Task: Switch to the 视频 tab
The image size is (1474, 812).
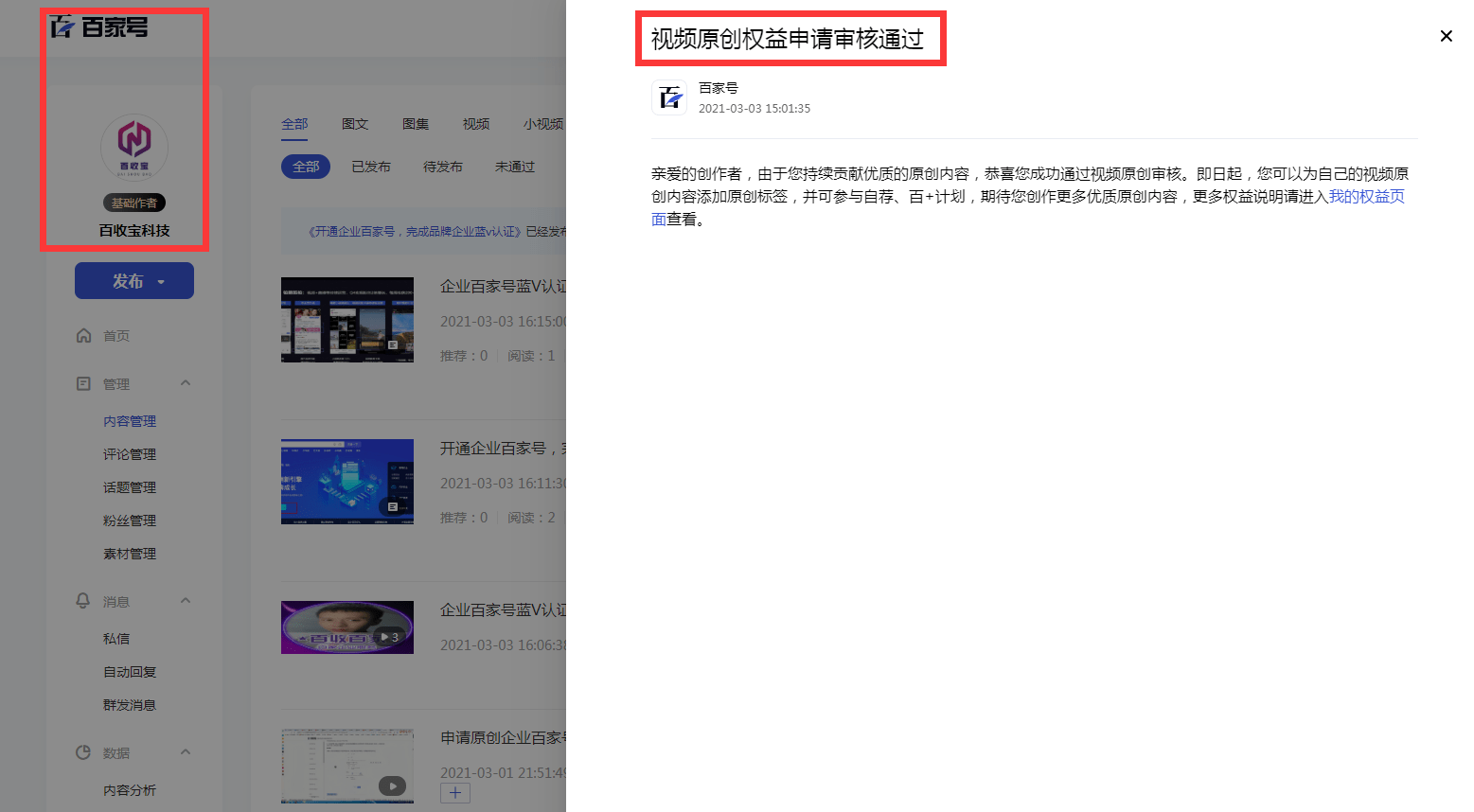Action: [x=476, y=124]
